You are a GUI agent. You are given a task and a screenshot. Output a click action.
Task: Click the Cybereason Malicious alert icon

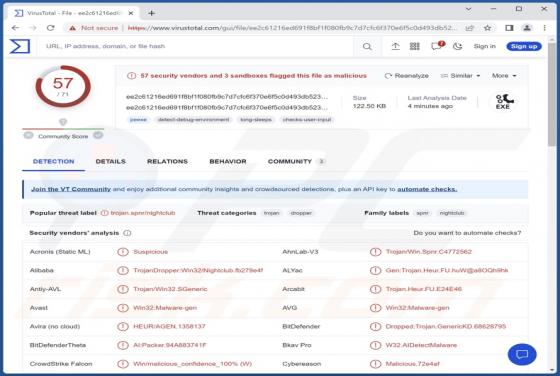(x=375, y=364)
